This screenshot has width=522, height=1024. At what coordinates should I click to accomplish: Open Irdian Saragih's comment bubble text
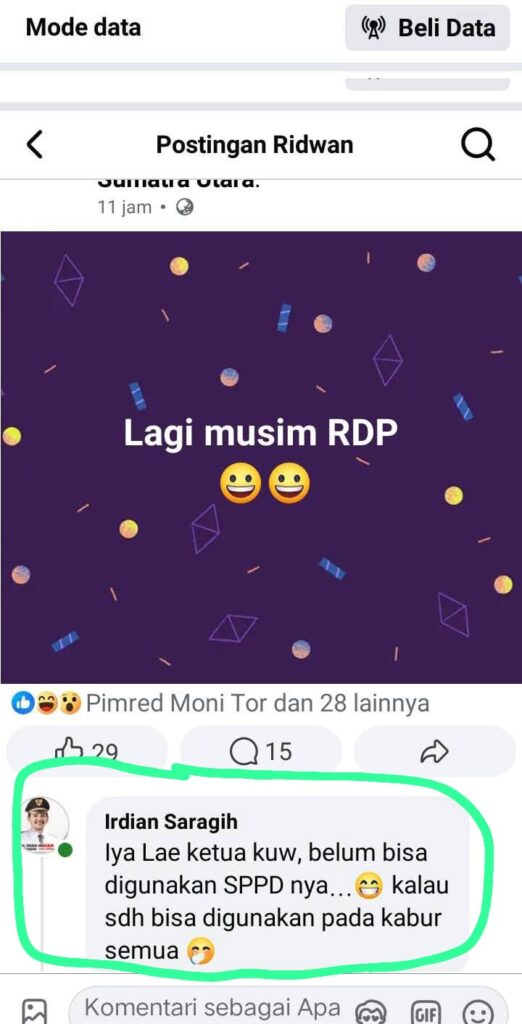pos(276,903)
